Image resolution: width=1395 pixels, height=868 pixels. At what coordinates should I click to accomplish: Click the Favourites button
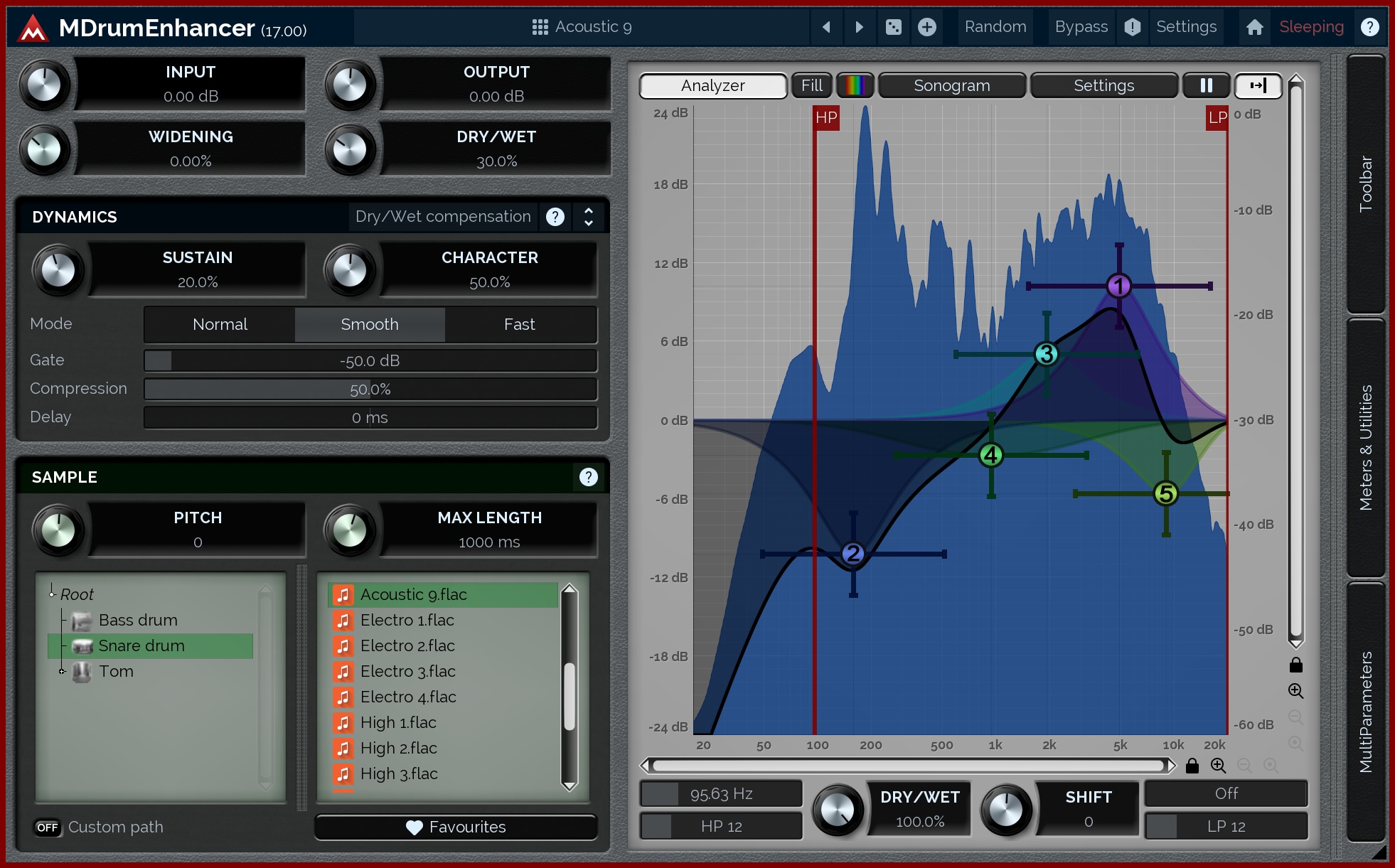456,827
